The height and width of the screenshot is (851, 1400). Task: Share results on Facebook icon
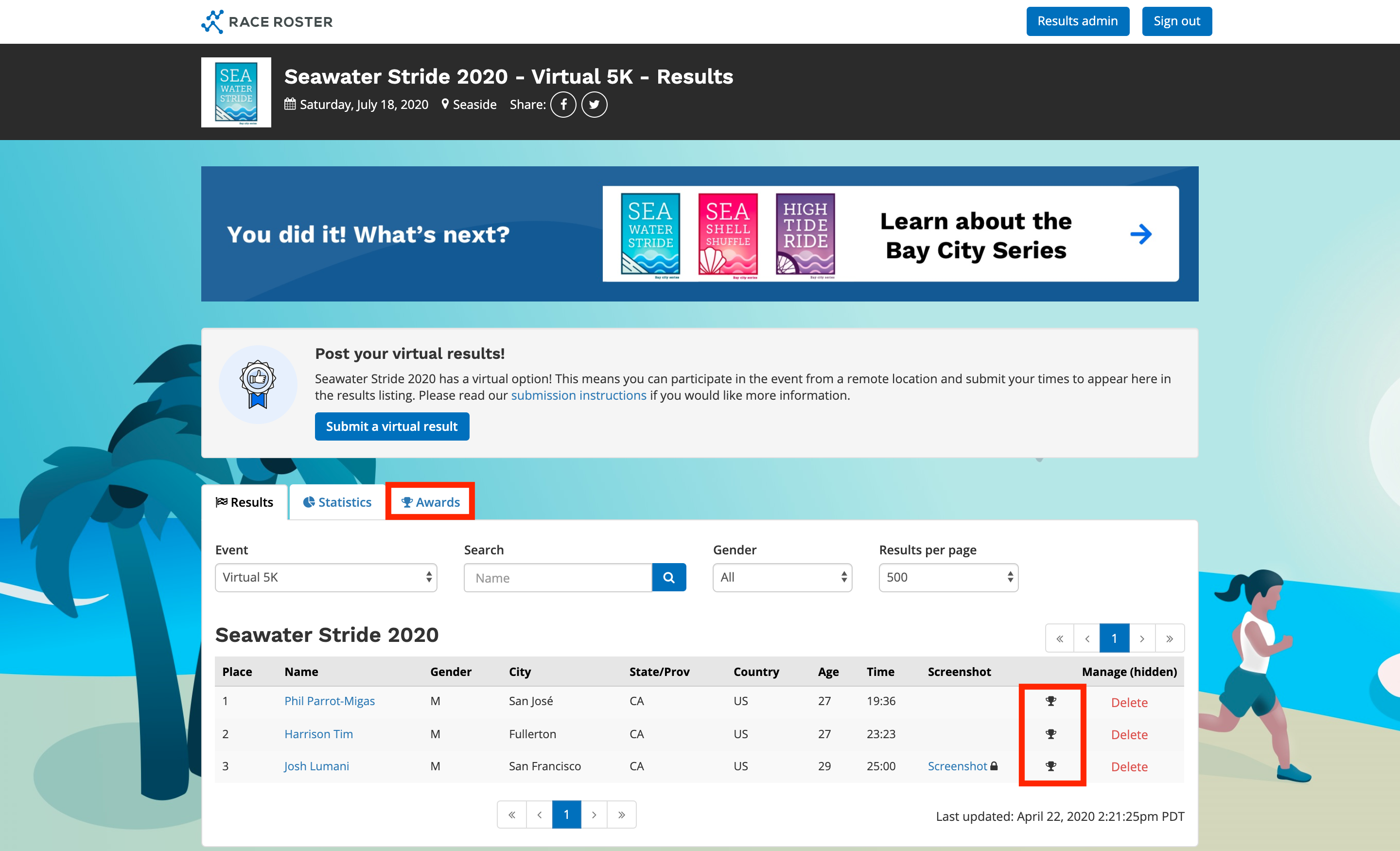pyautogui.click(x=563, y=105)
